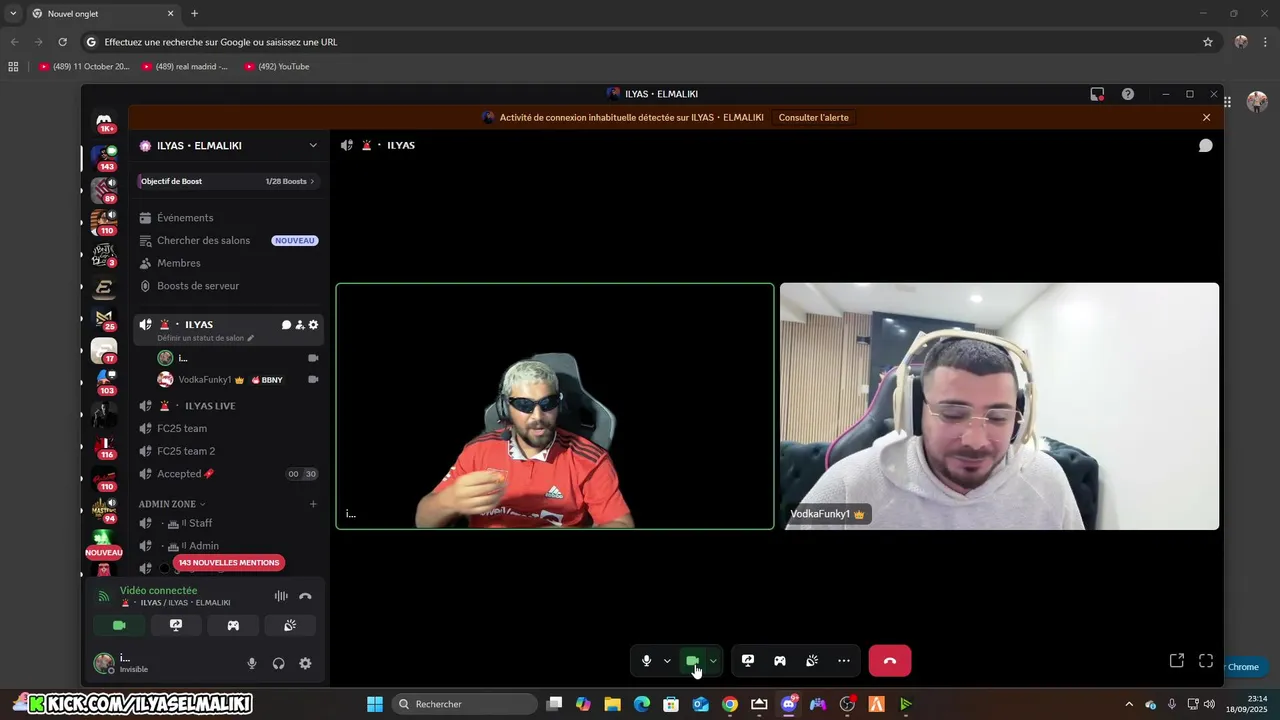This screenshot has height=720, width=1280.
Task: Launch activity from Vidéo connectée panel
Action: (x=233, y=625)
